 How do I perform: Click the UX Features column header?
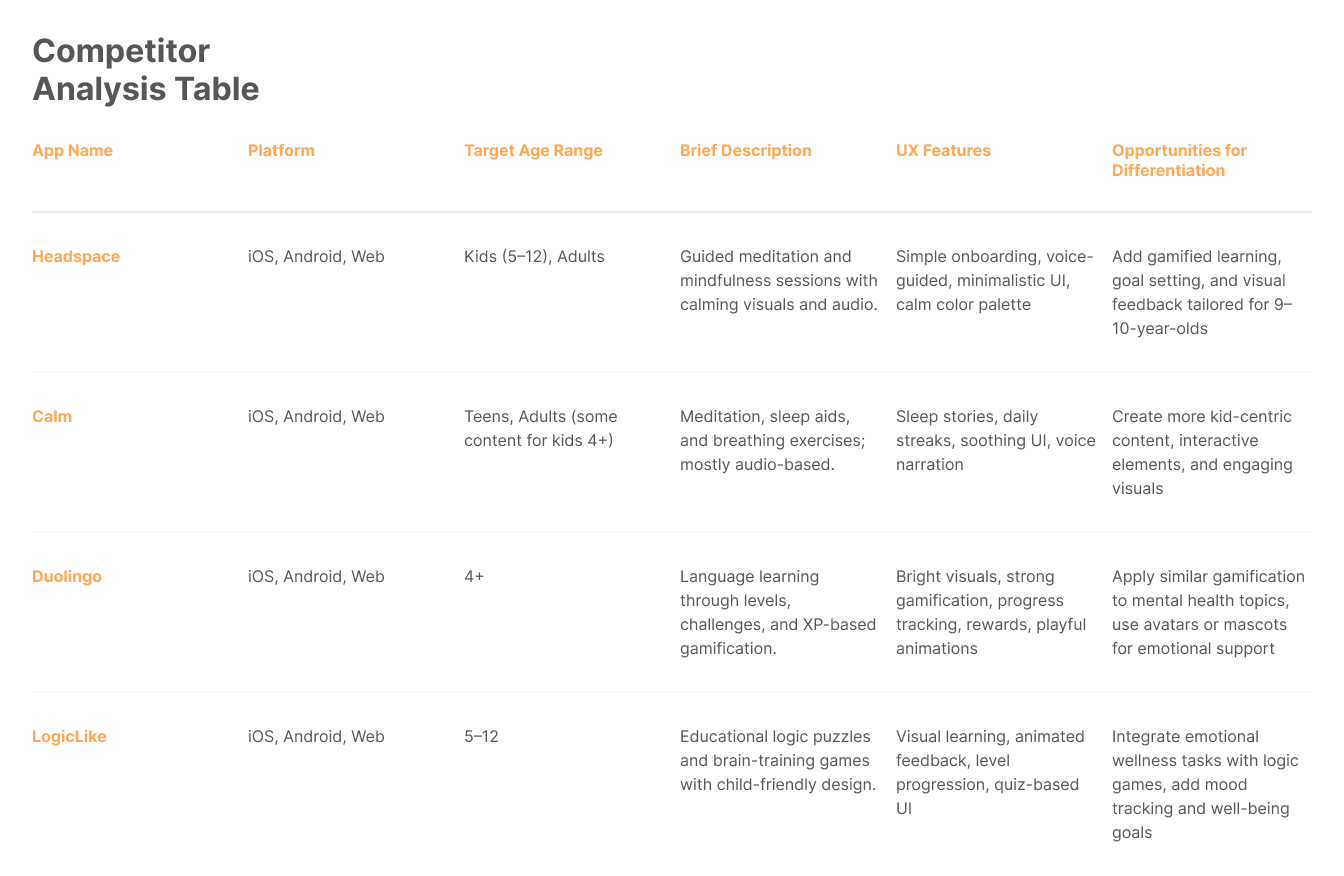tap(943, 151)
